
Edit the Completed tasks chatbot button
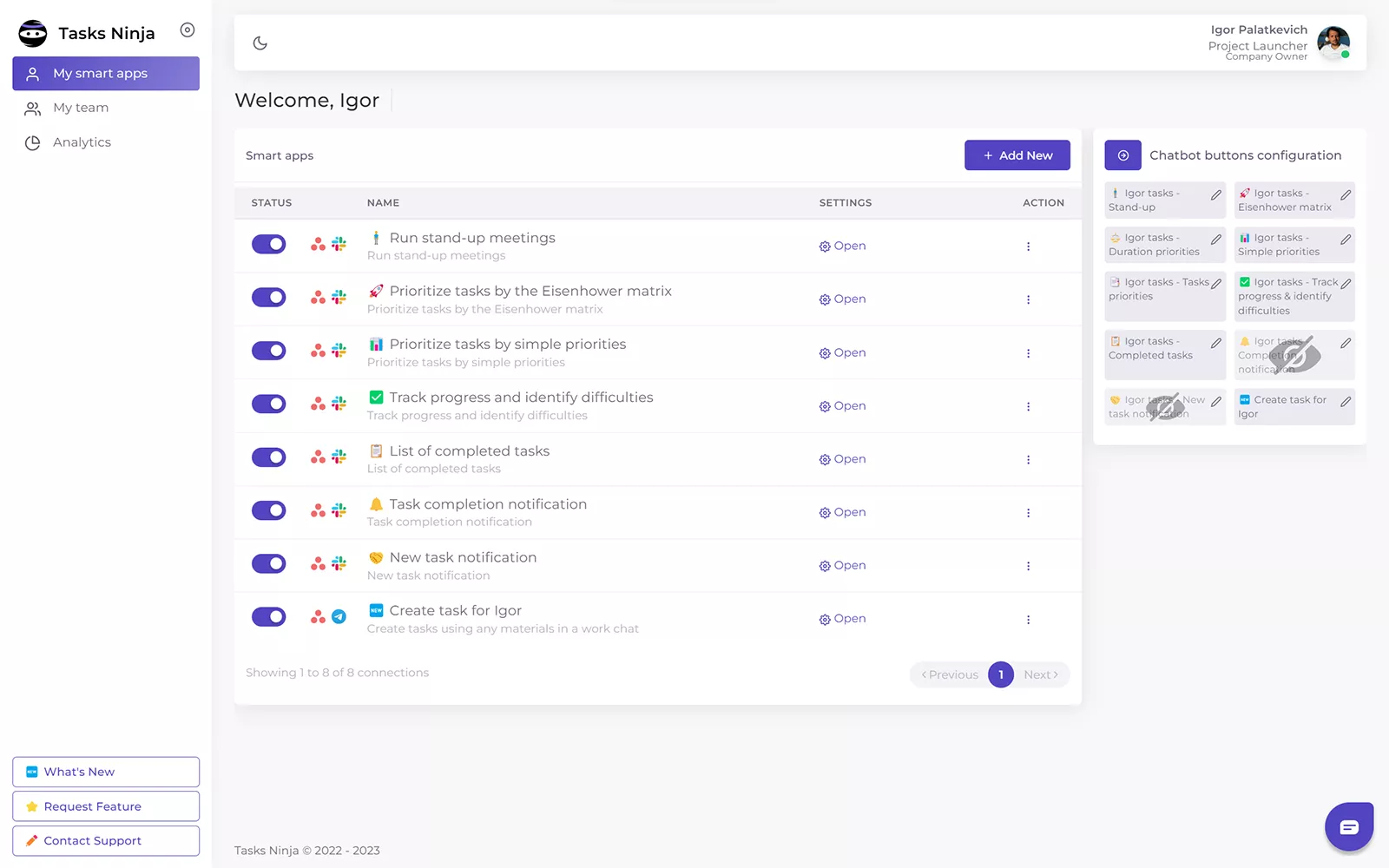pos(1215,343)
